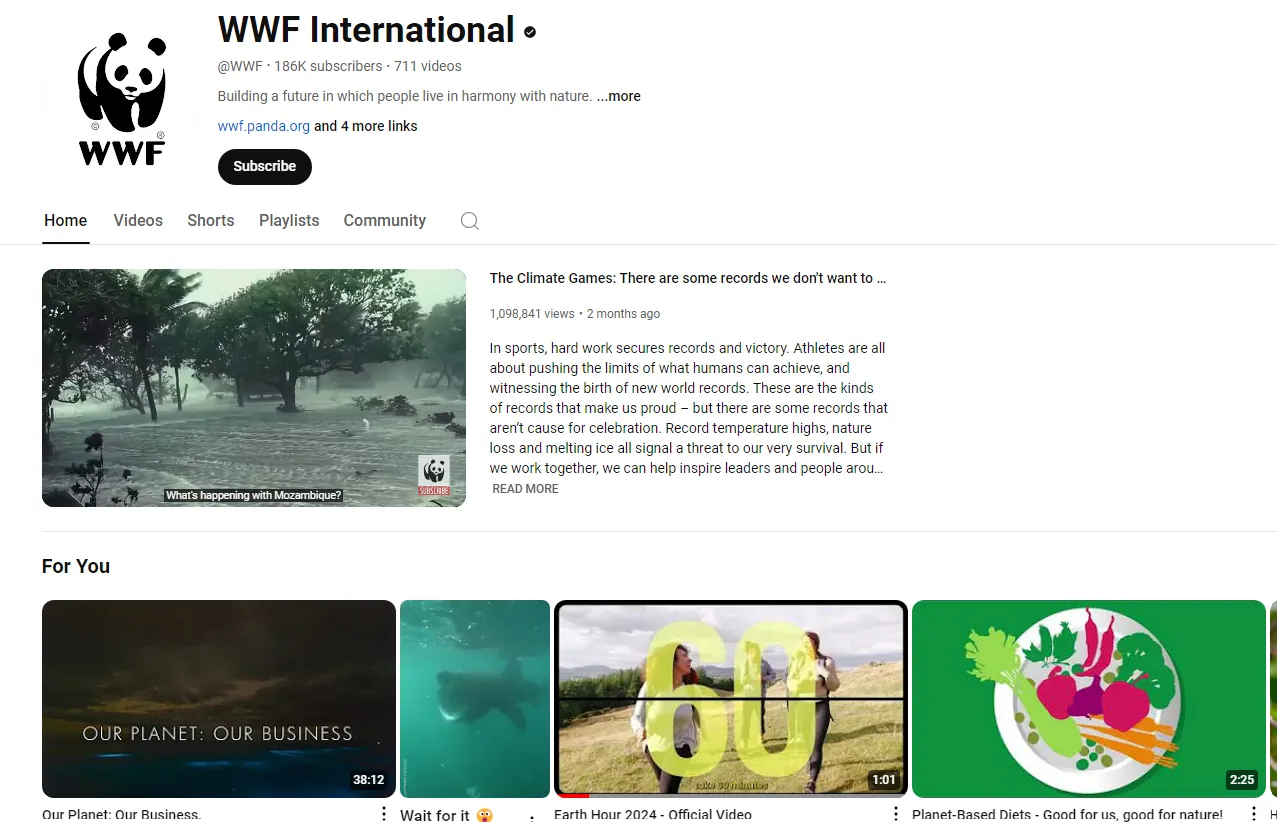Click the channel search magnifier icon
1277x822 pixels.
pos(469,221)
